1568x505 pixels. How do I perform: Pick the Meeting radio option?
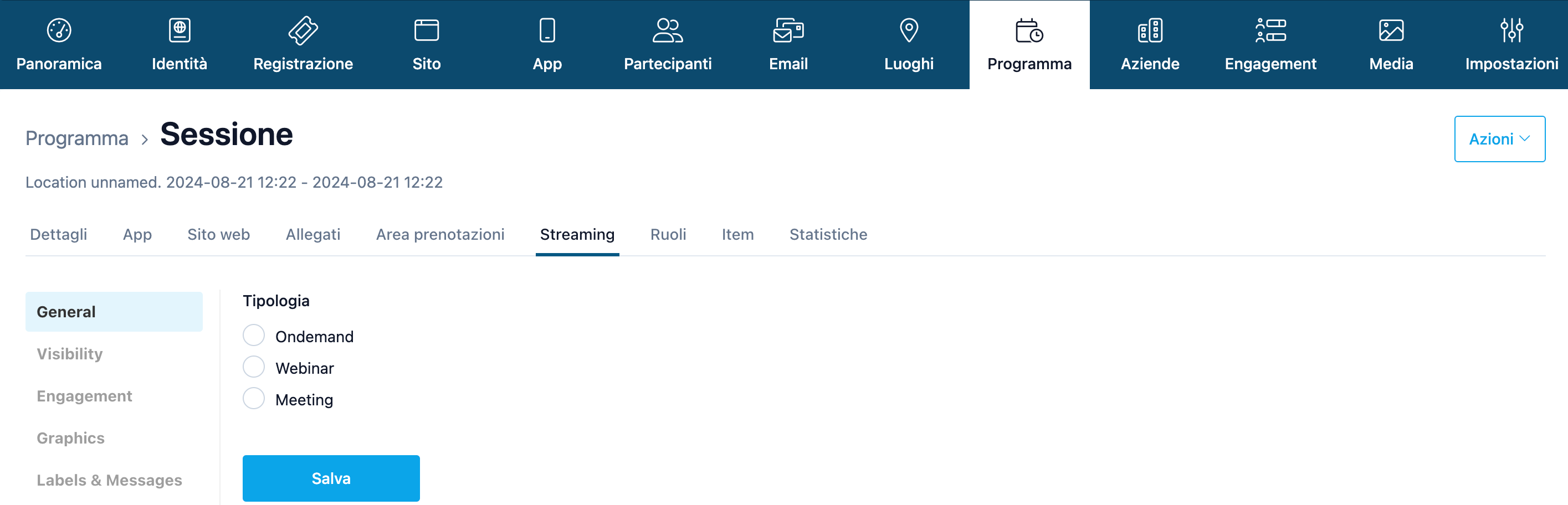pos(254,399)
